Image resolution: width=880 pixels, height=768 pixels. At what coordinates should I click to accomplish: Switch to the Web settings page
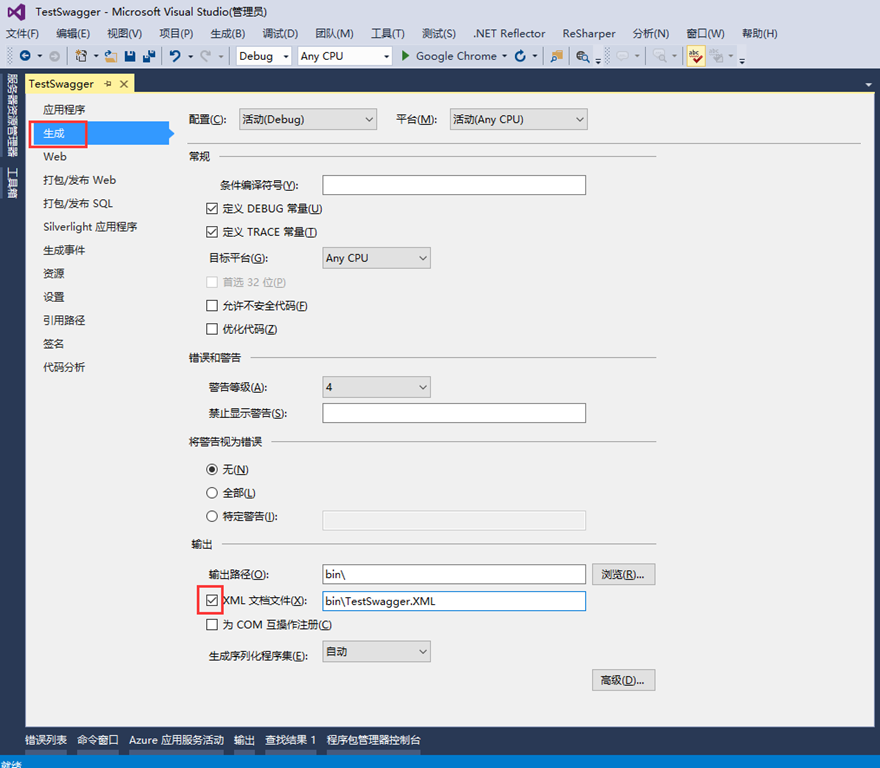tap(55, 156)
